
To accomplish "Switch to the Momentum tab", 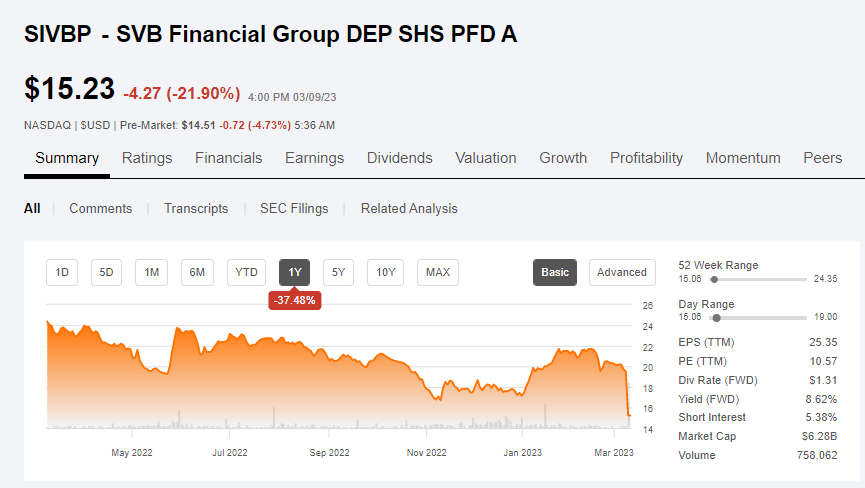I will (743, 158).
